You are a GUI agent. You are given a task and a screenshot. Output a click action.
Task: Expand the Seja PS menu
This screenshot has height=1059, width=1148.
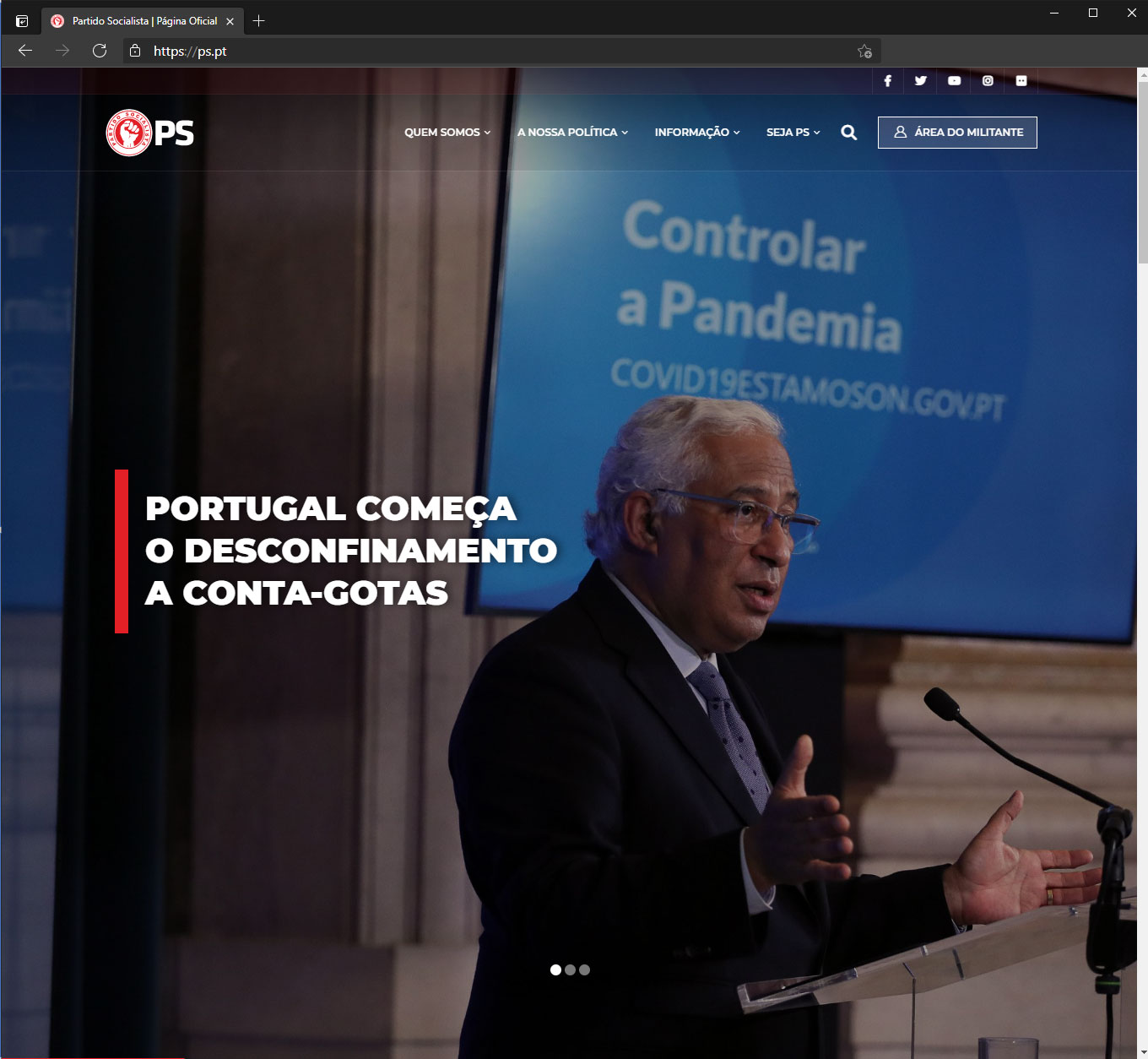pos(793,133)
